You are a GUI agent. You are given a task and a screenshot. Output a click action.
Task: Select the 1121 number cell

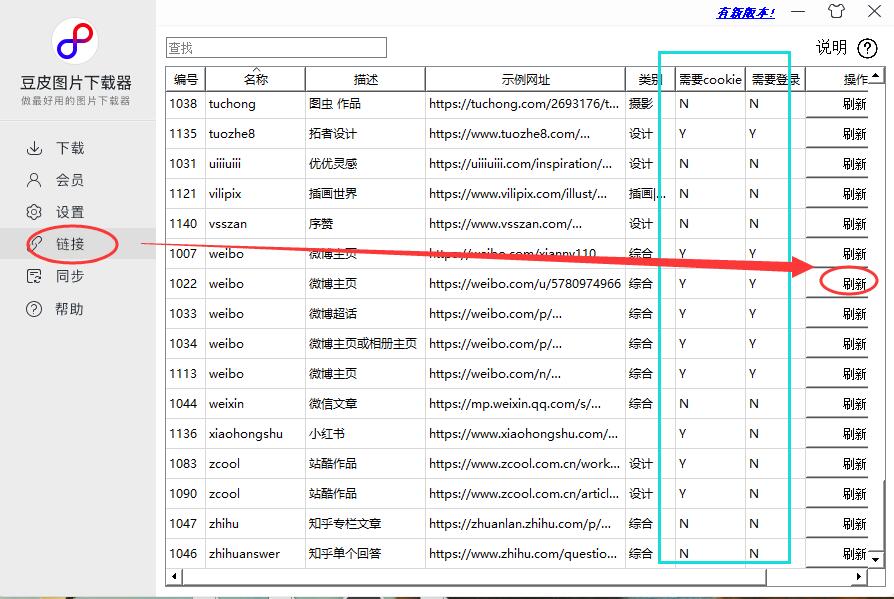185,194
